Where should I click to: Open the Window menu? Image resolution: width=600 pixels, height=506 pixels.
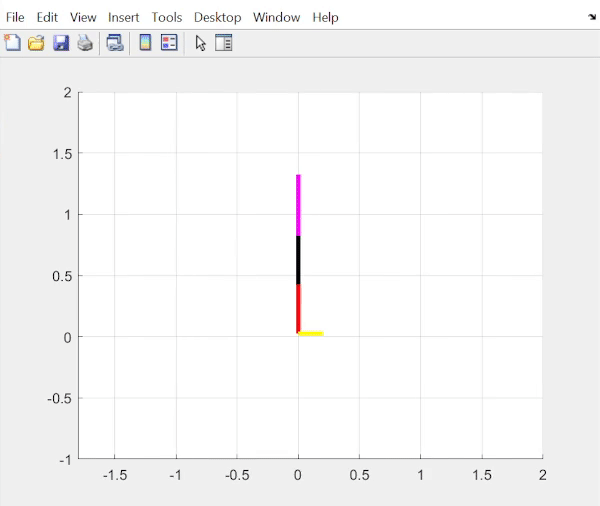(277, 17)
